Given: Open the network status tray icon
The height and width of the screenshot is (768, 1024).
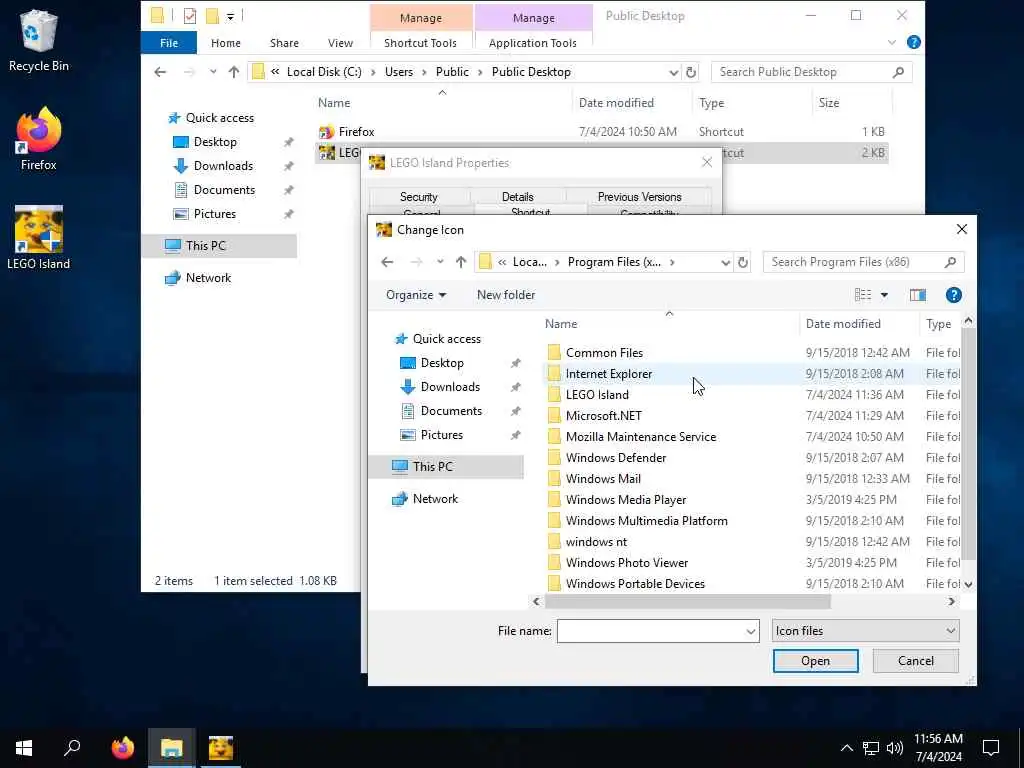Looking at the screenshot, I should (871, 748).
